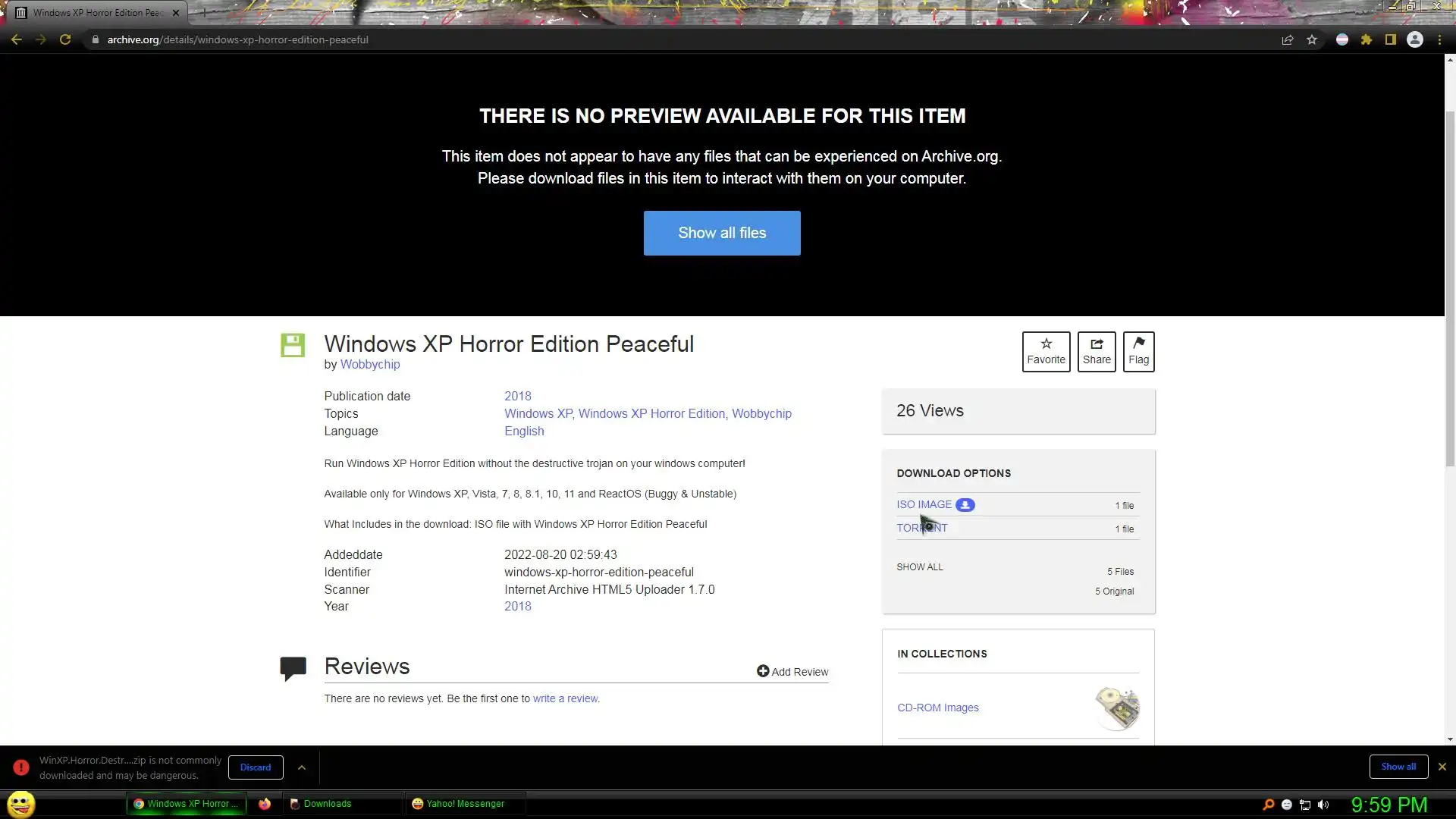Click the share page icon in address bar
The height and width of the screenshot is (819, 1456).
(x=1288, y=39)
